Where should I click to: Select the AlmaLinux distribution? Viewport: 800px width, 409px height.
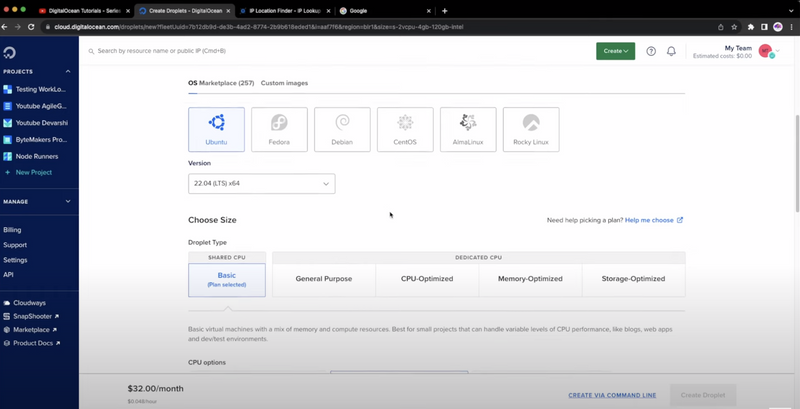tap(468, 130)
